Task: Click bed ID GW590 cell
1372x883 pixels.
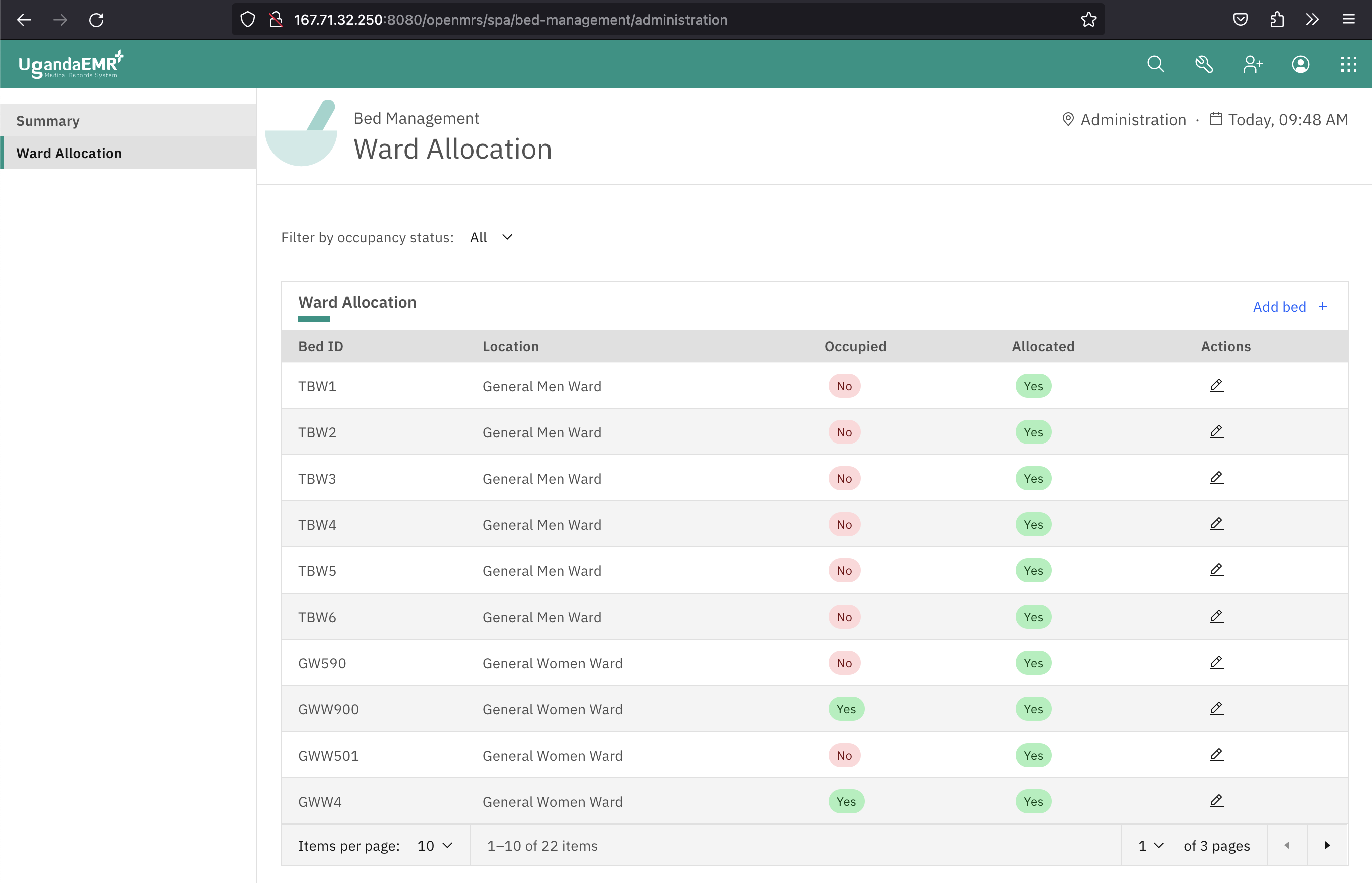Action: (322, 663)
